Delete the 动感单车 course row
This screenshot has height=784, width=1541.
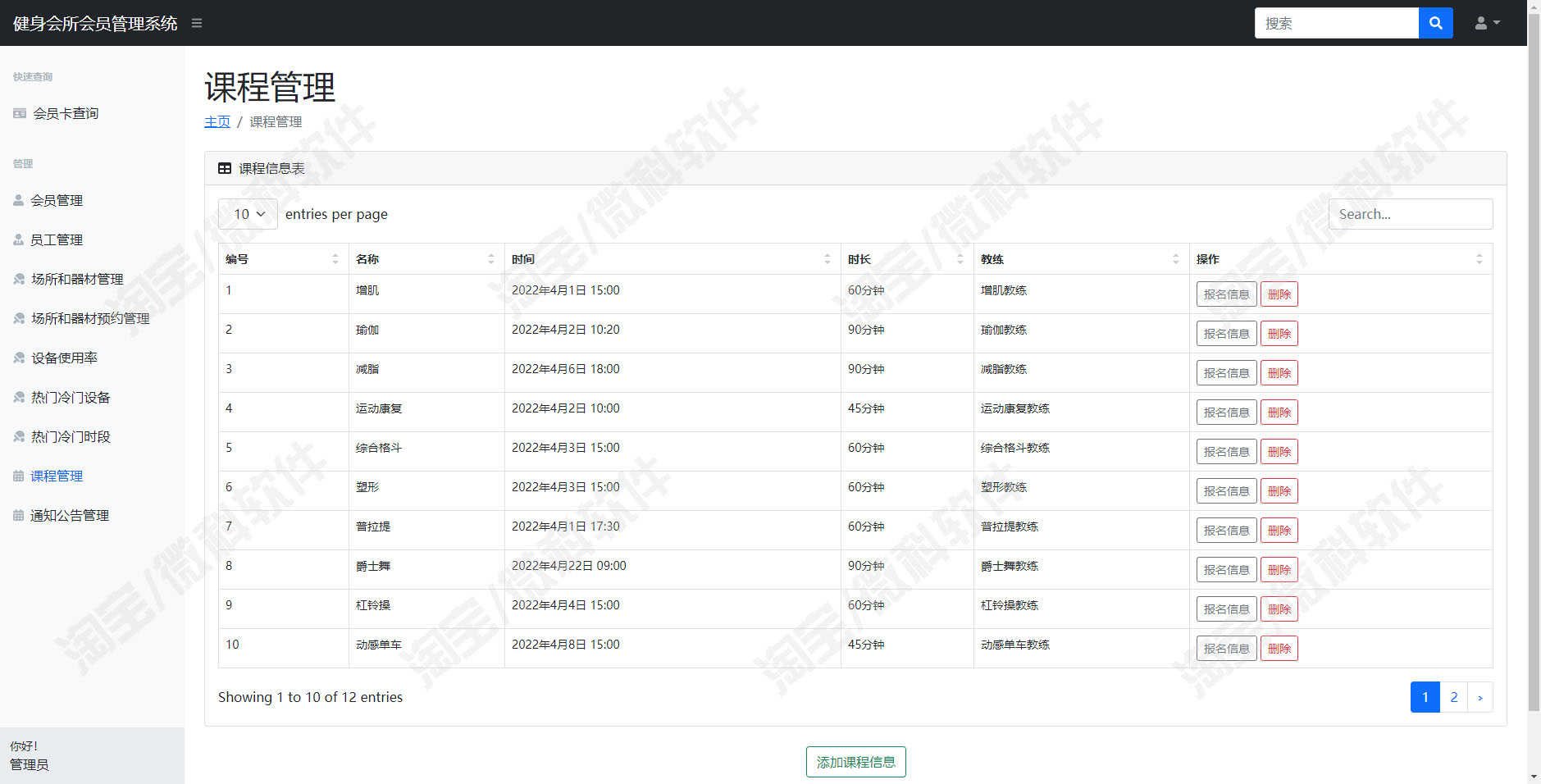pyautogui.click(x=1279, y=649)
